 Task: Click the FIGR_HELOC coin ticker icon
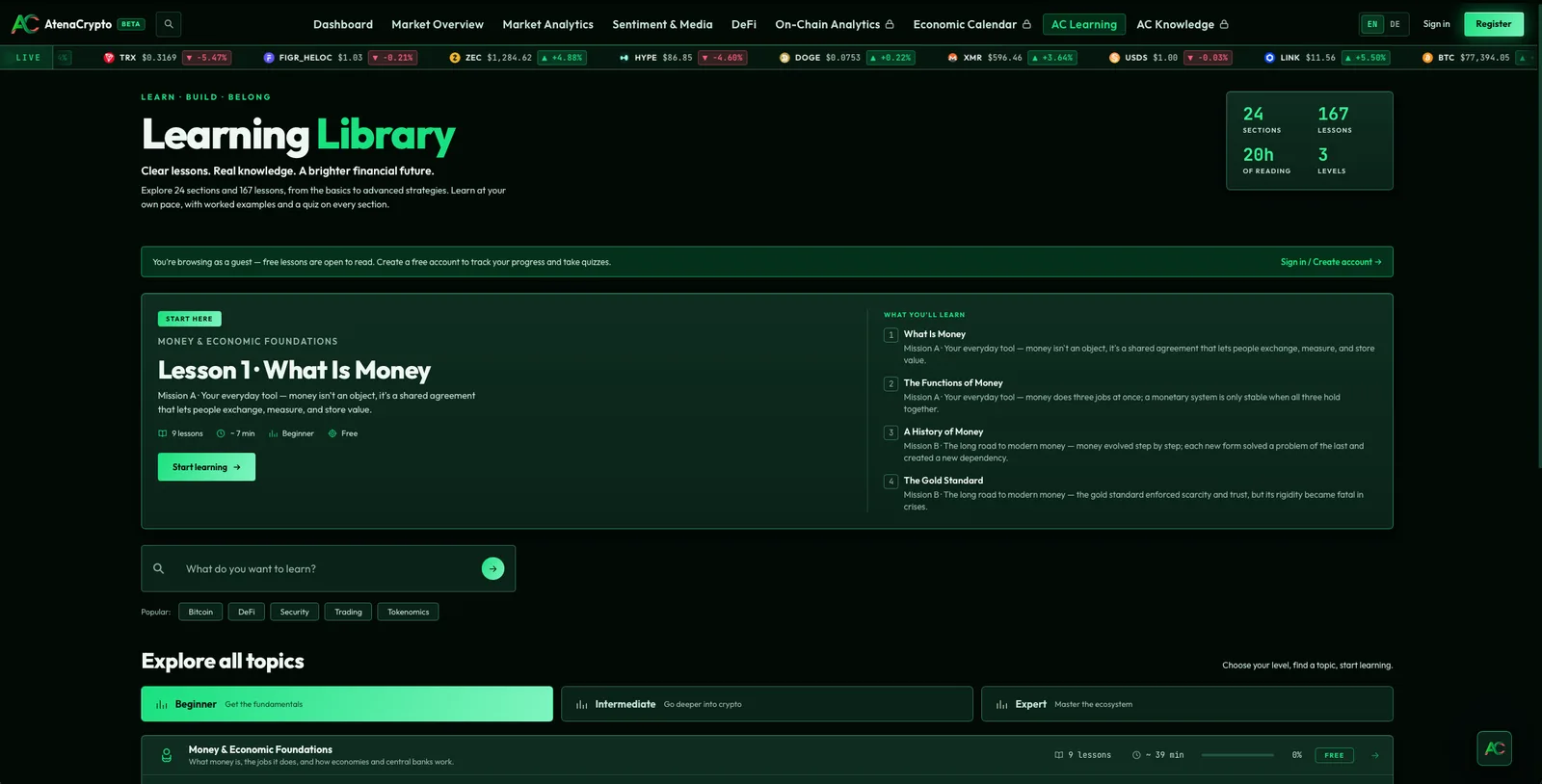click(269, 58)
